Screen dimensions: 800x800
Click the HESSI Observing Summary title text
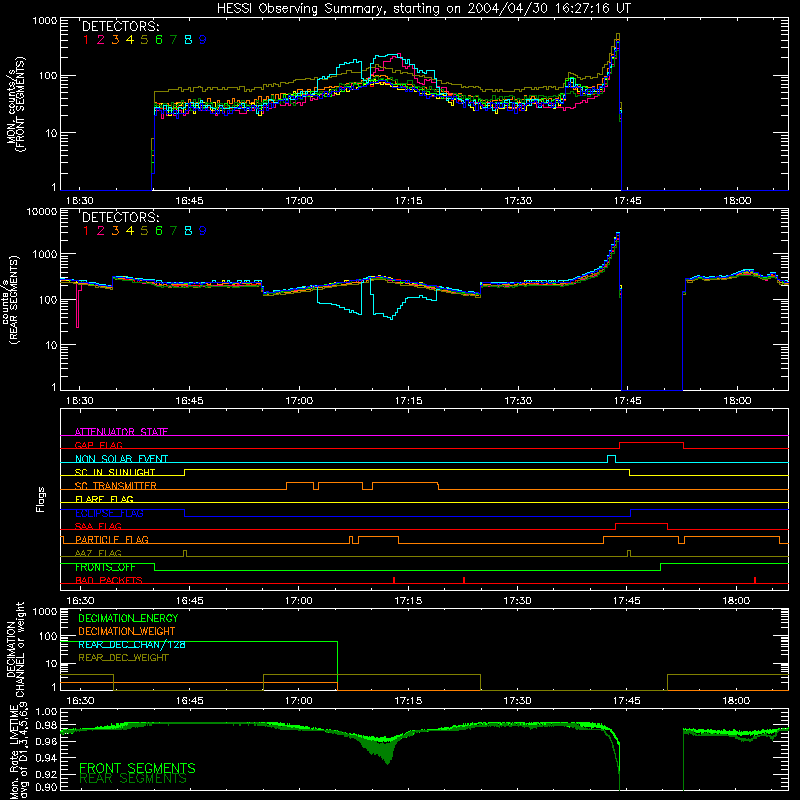coord(424,8)
